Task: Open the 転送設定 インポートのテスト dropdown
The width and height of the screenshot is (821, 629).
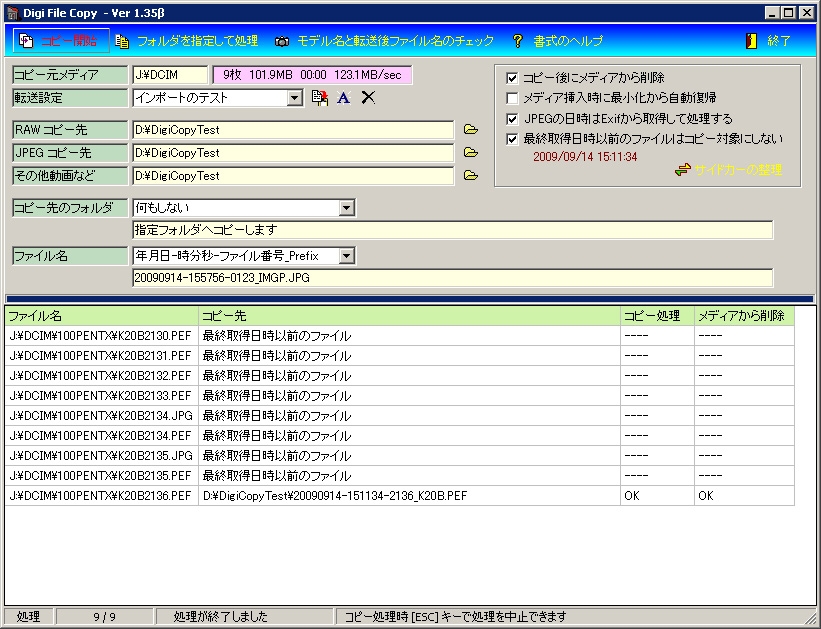Action: (x=295, y=98)
